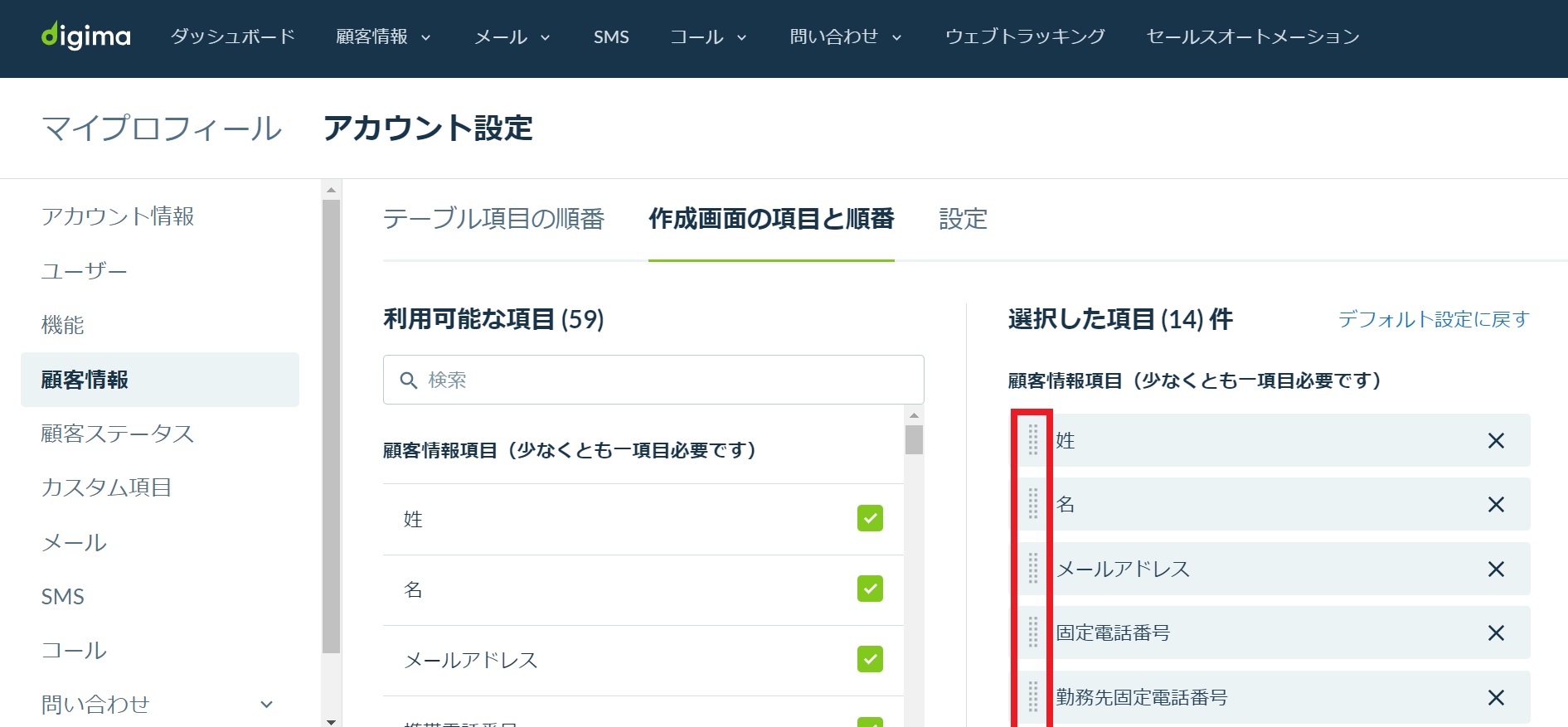
Task: Open the 顧客情報 dropdown in top navigation
Action: [x=383, y=36]
